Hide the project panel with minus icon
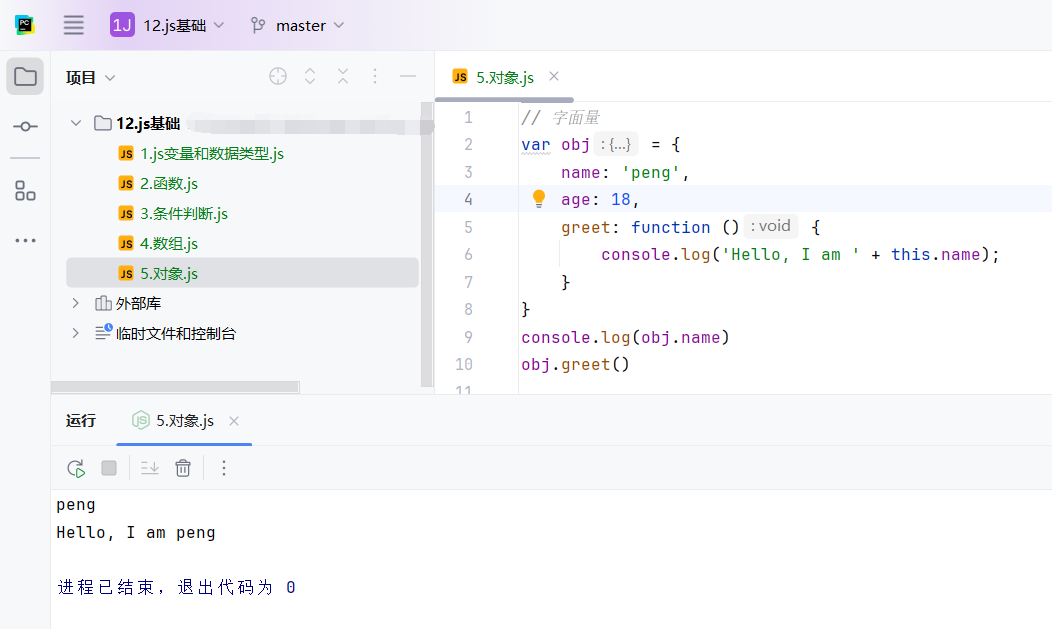The height and width of the screenshot is (629, 1052). (408, 76)
